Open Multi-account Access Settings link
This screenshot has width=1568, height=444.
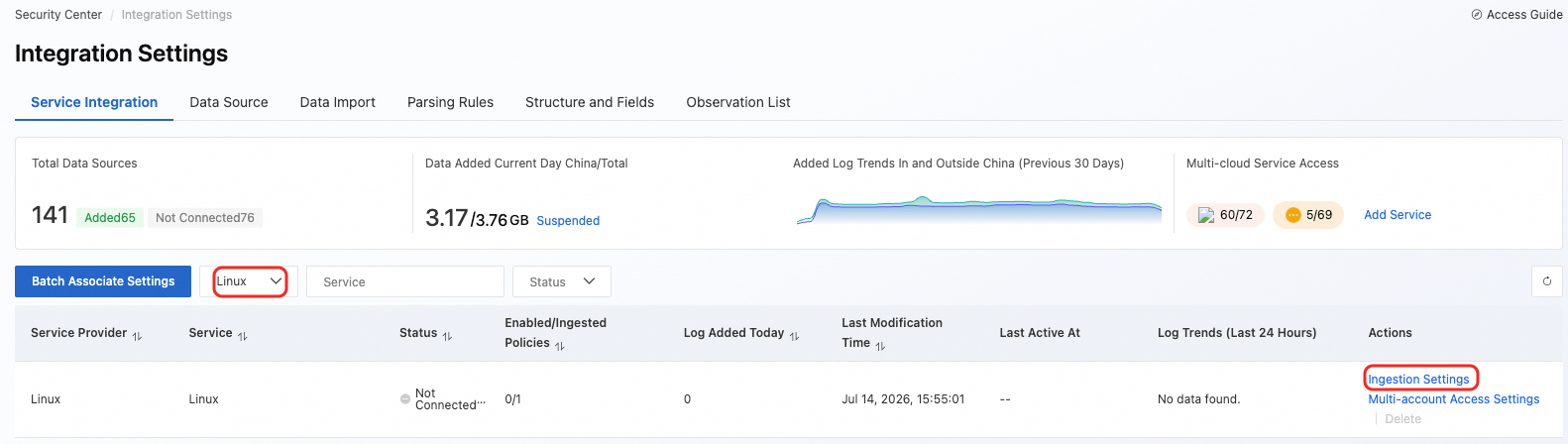(x=1454, y=399)
